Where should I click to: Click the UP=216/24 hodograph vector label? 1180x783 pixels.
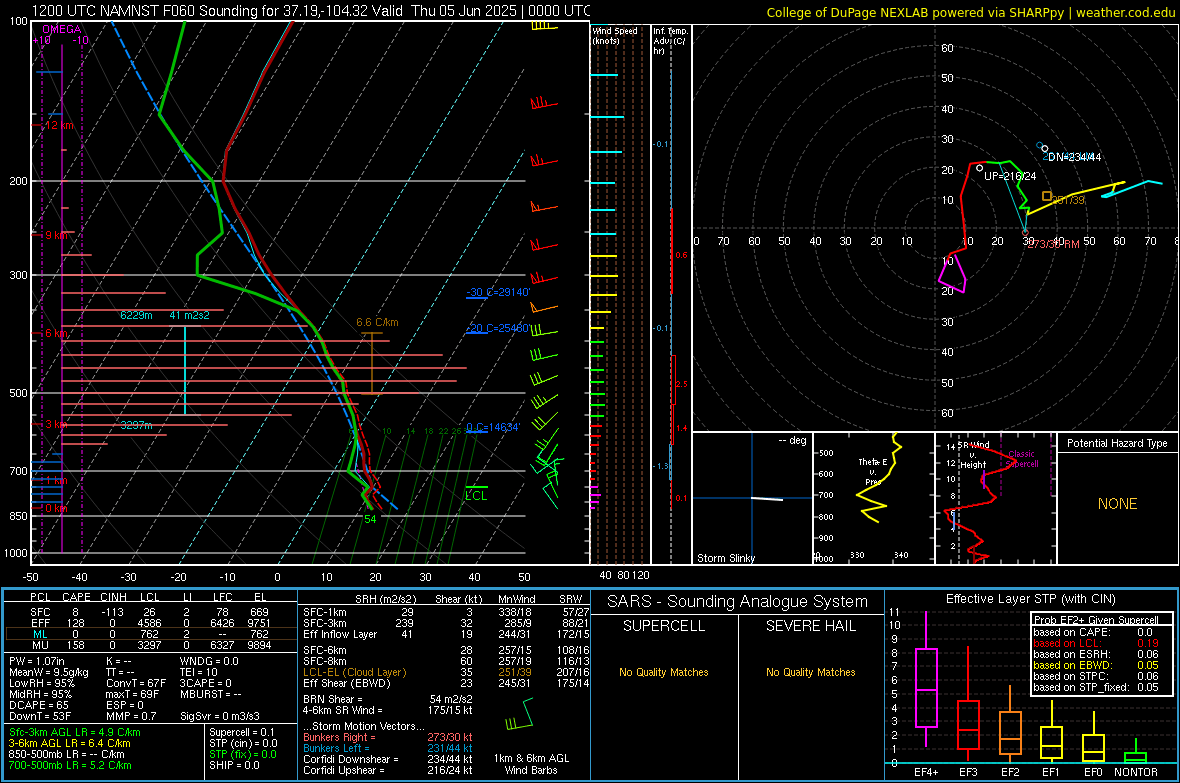tap(1010, 176)
